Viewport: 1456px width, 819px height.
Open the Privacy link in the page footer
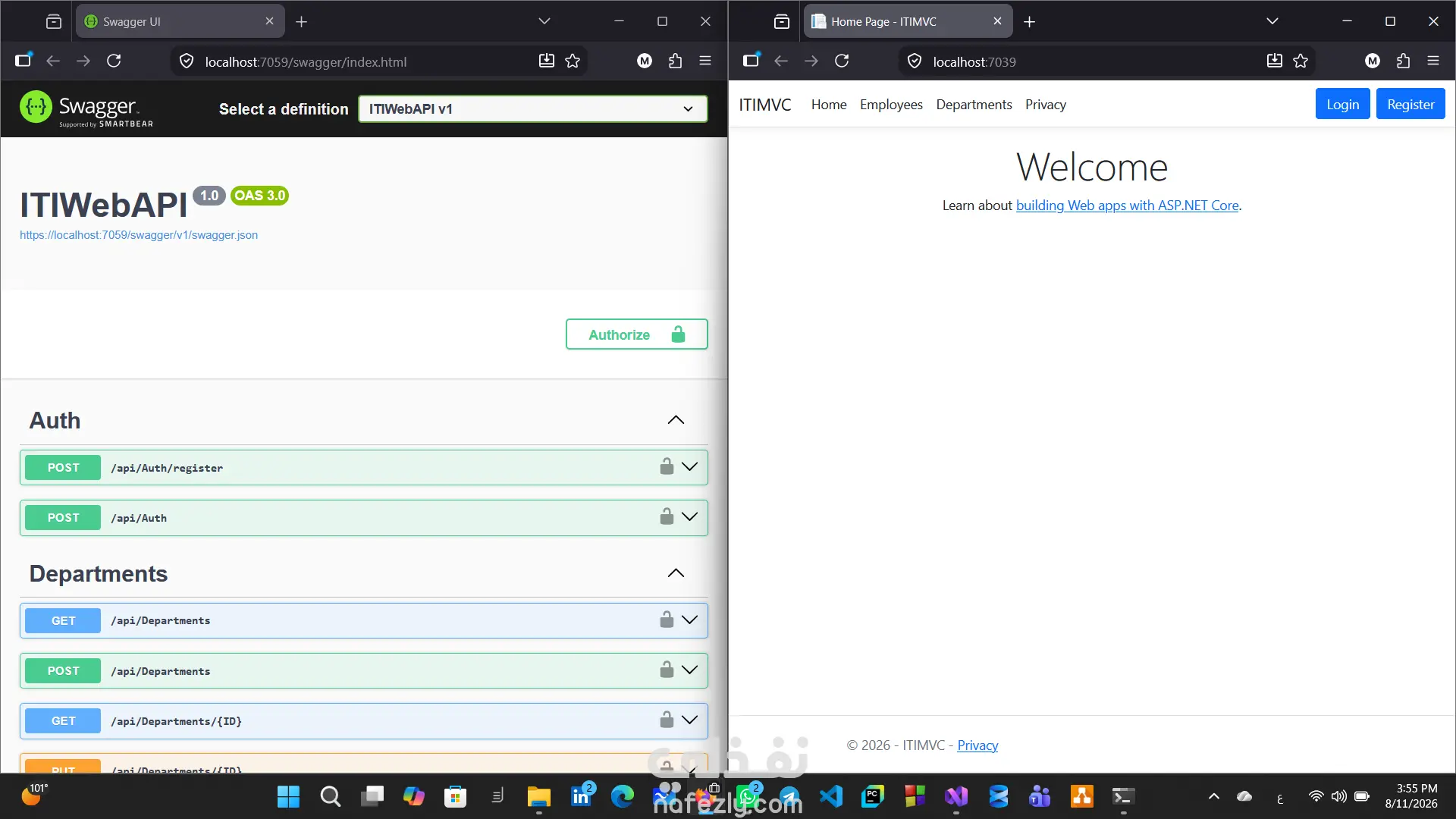[x=977, y=745]
